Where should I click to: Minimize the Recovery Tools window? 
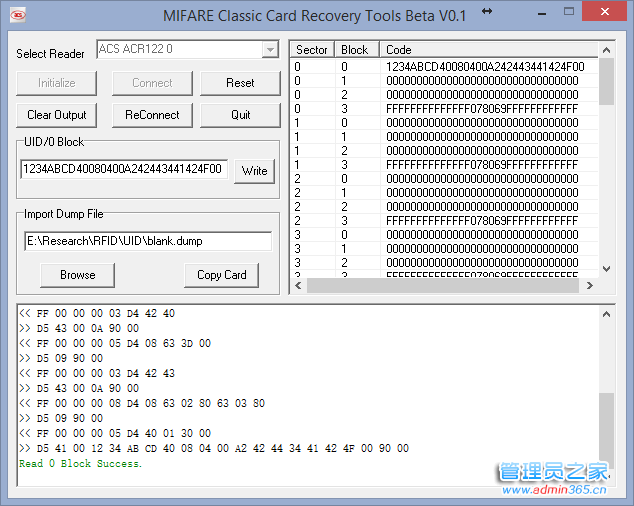coord(542,13)
